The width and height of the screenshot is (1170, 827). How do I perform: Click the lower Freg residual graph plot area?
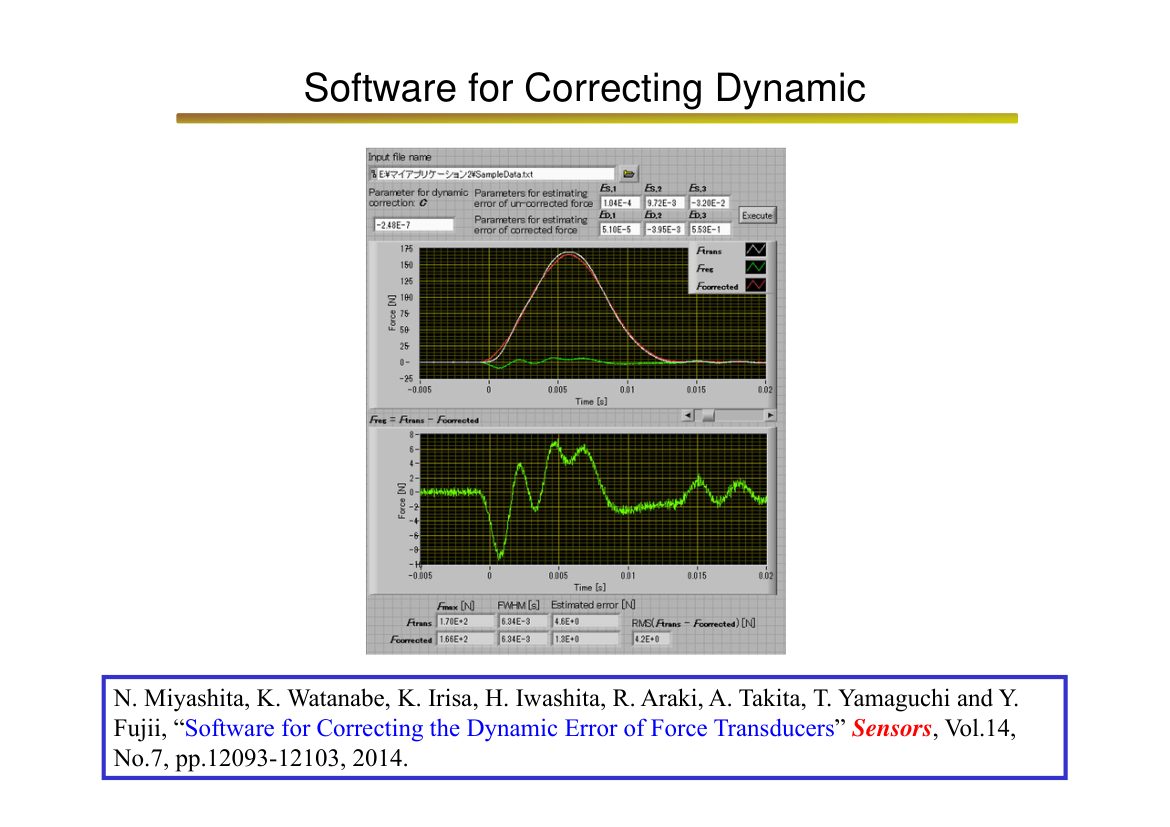click(x=592, y=499)
